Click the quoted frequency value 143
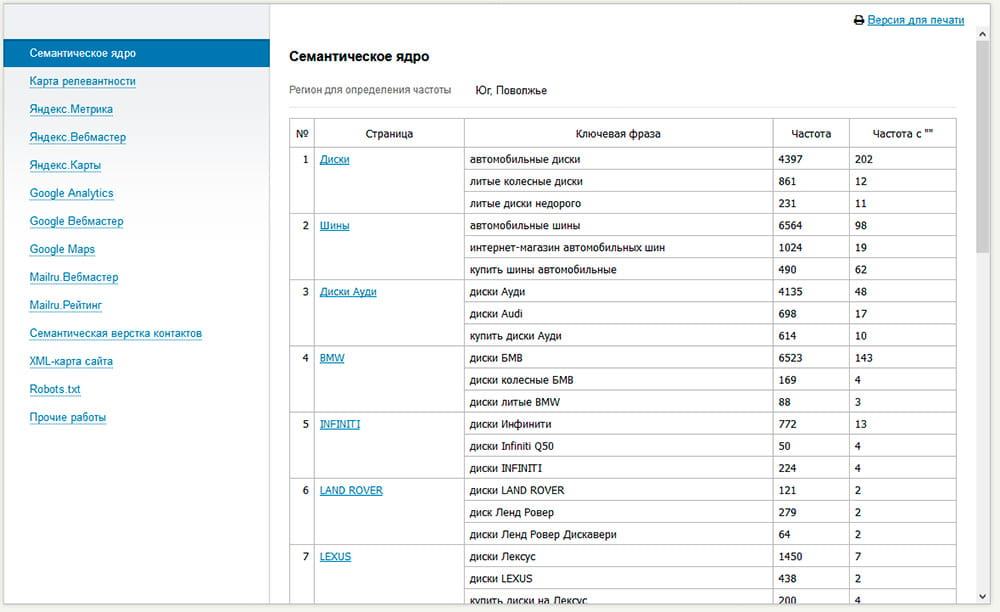 tap(864, 358)
